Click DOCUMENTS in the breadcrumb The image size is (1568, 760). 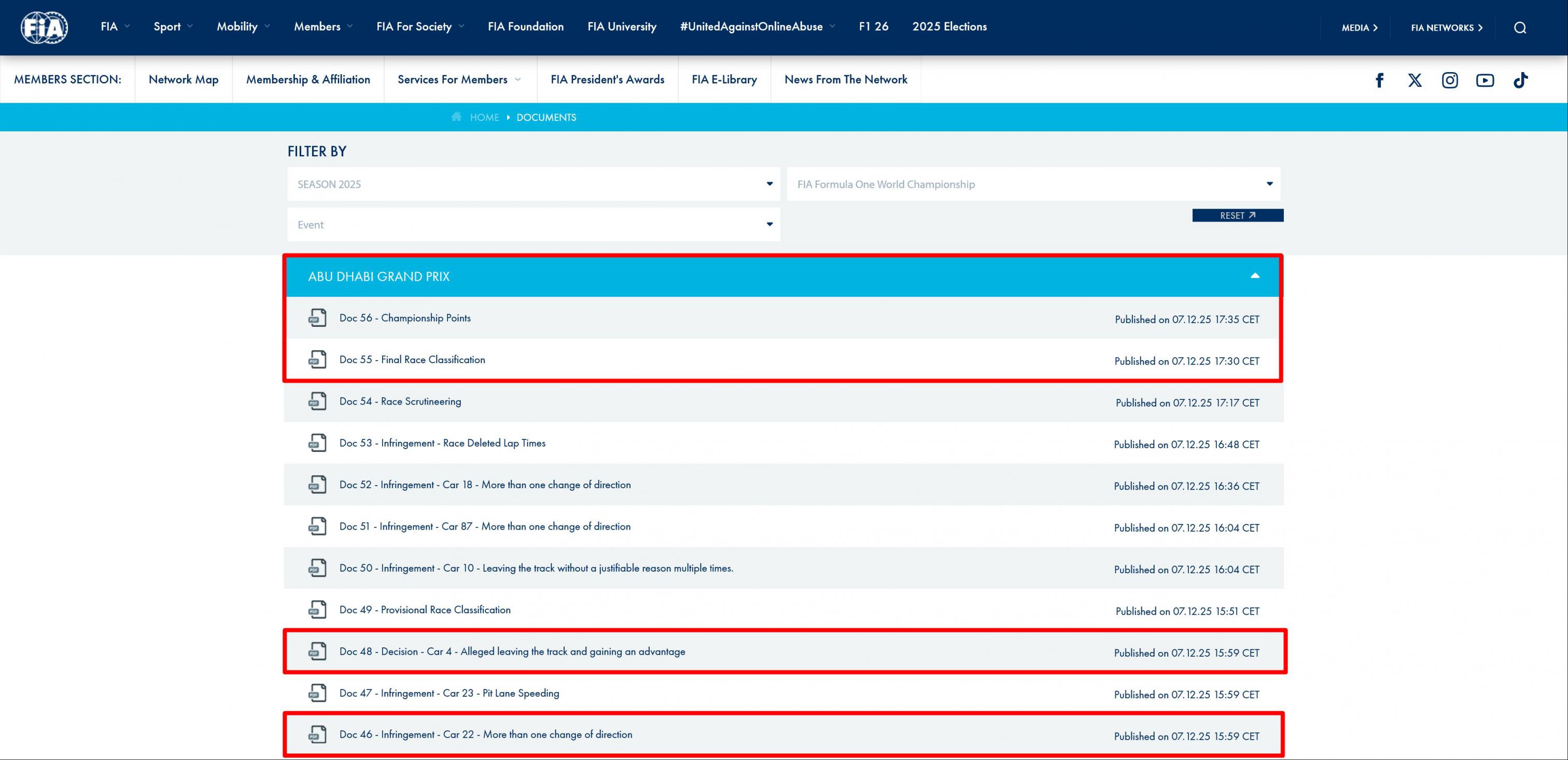point(546,118)
